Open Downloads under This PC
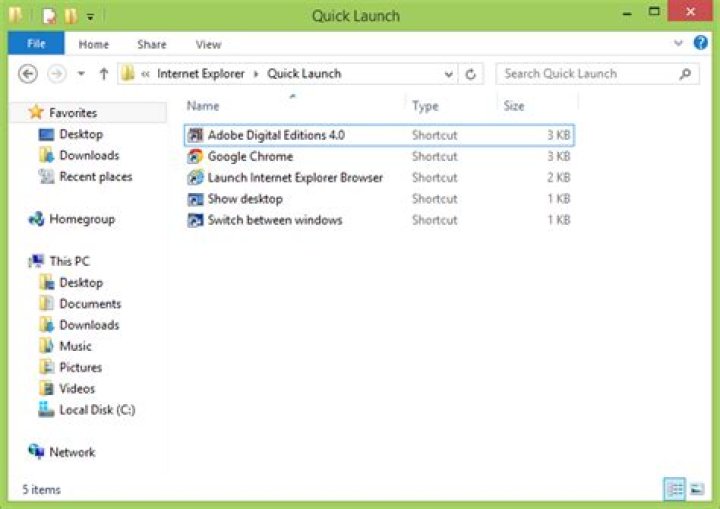This screenshot has width=720, height=509. click(90, 325)
